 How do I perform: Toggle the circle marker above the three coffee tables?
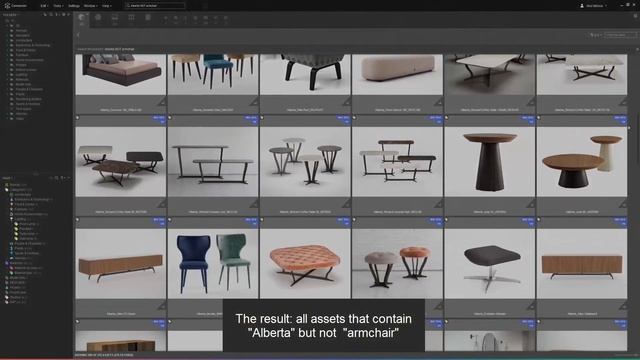coord(78,118)
